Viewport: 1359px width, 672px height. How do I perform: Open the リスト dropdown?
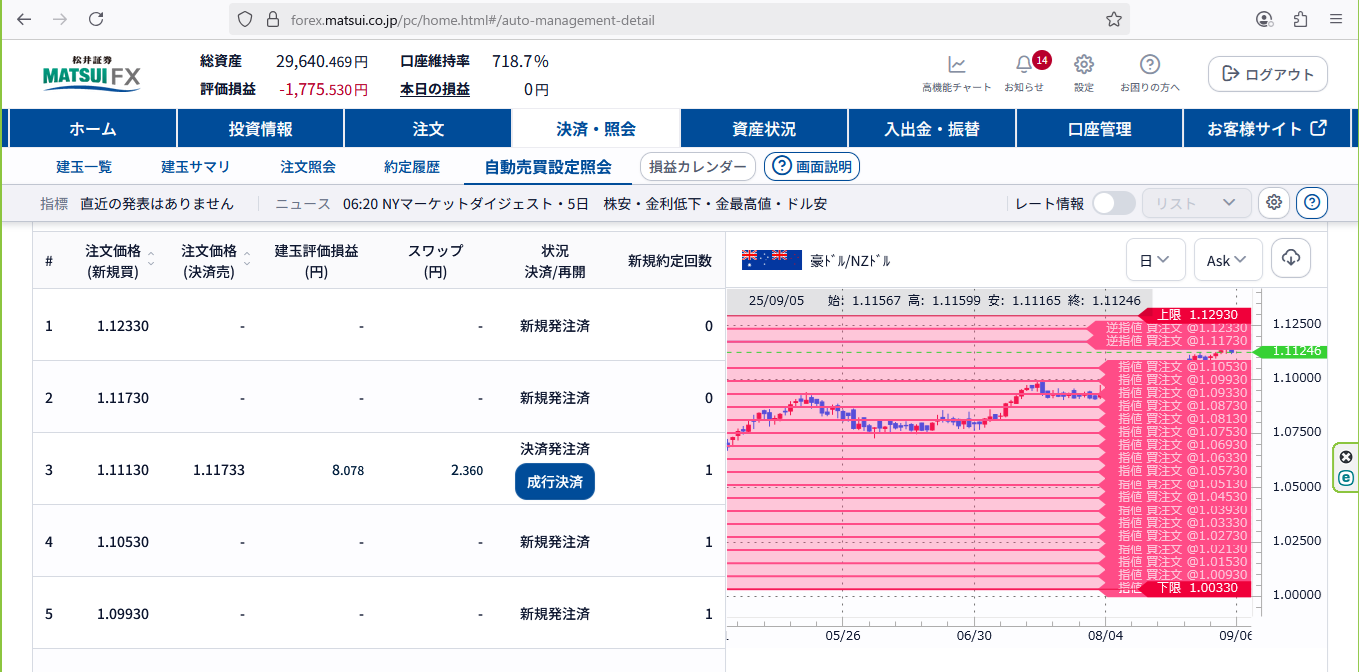[x=1197, y=203]
